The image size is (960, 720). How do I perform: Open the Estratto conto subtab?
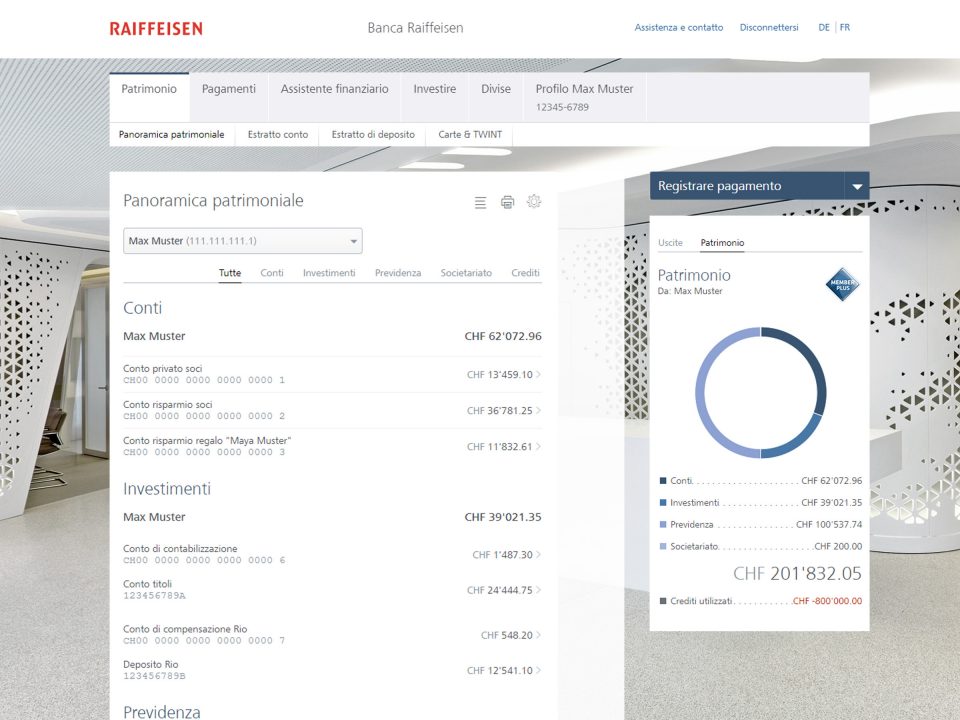[x=278, y=134]
